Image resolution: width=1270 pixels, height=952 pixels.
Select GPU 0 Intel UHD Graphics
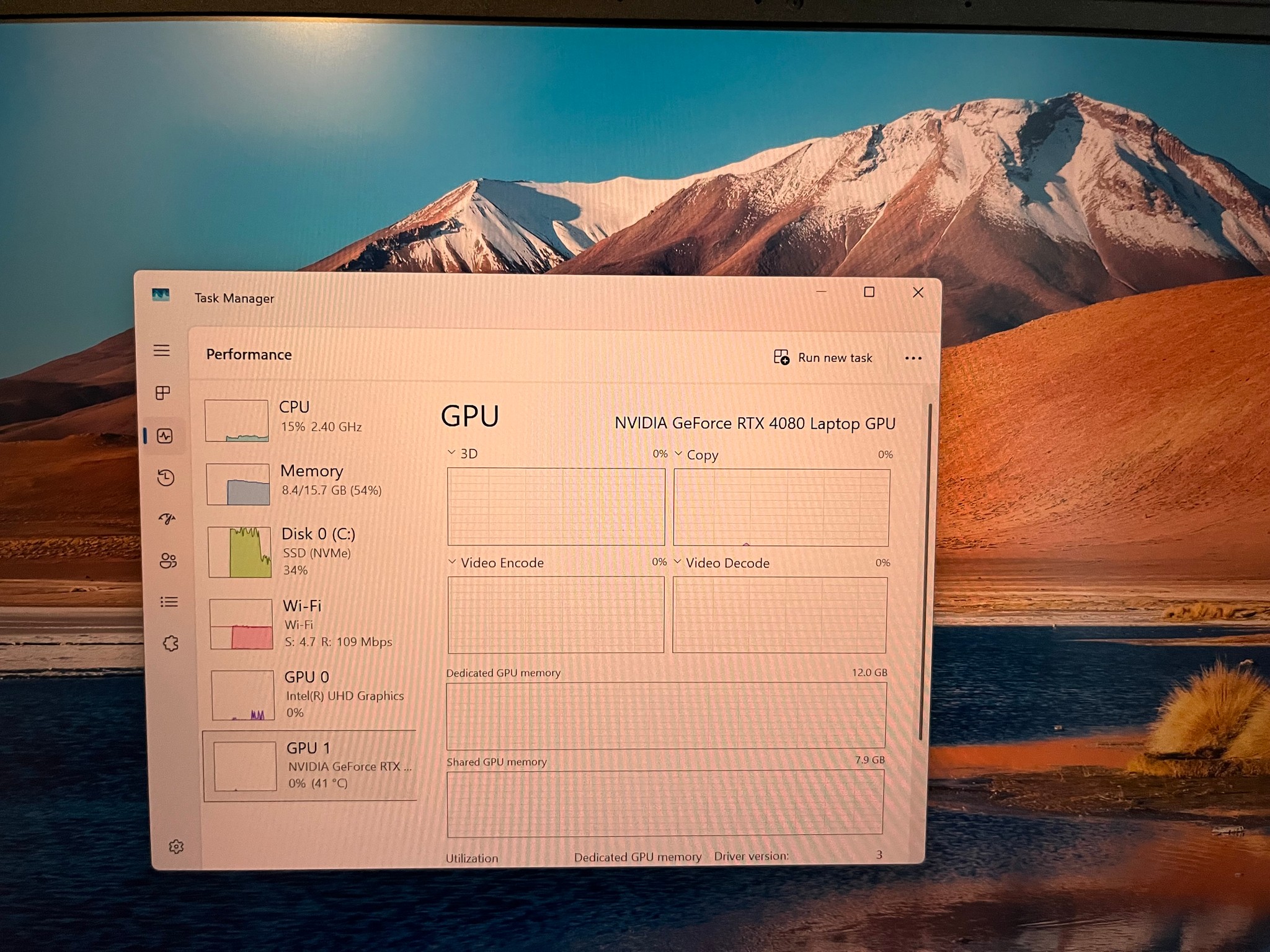click(313, 694)
